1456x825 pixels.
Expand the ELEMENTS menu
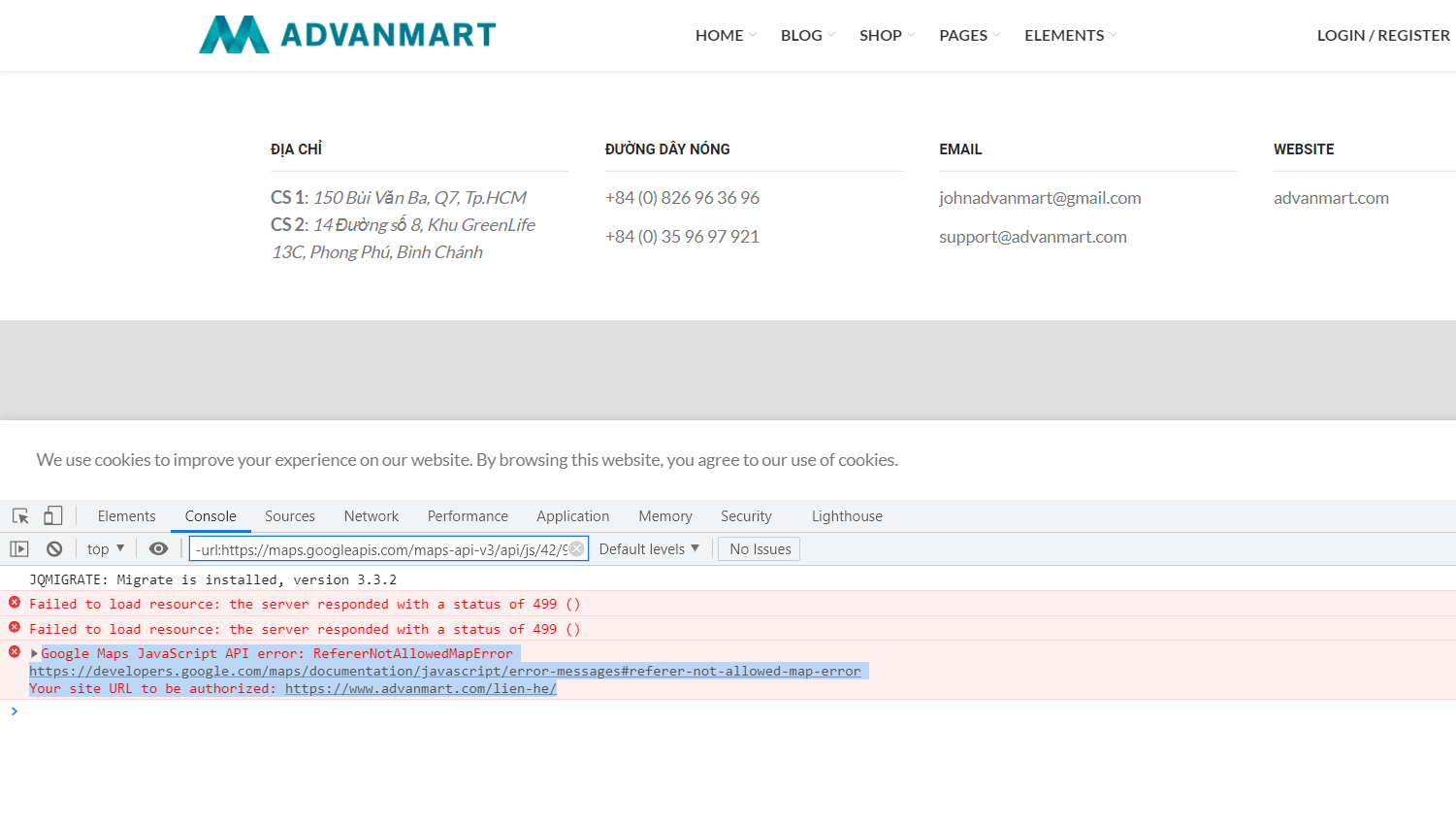point(1071,35)
